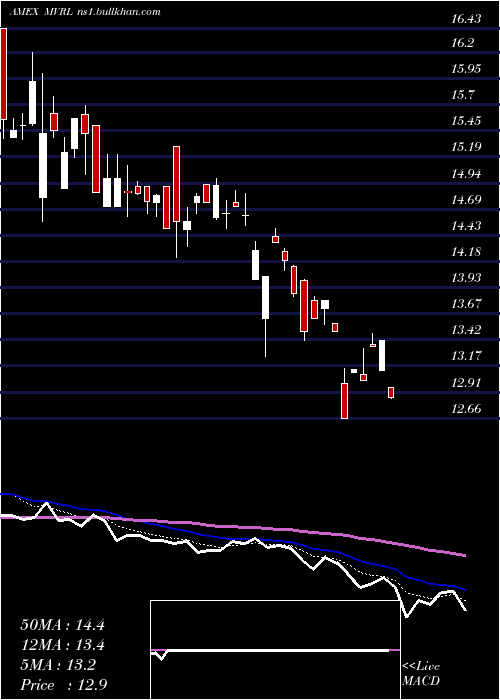Click the 16.2 price axis label

point(463,43)
